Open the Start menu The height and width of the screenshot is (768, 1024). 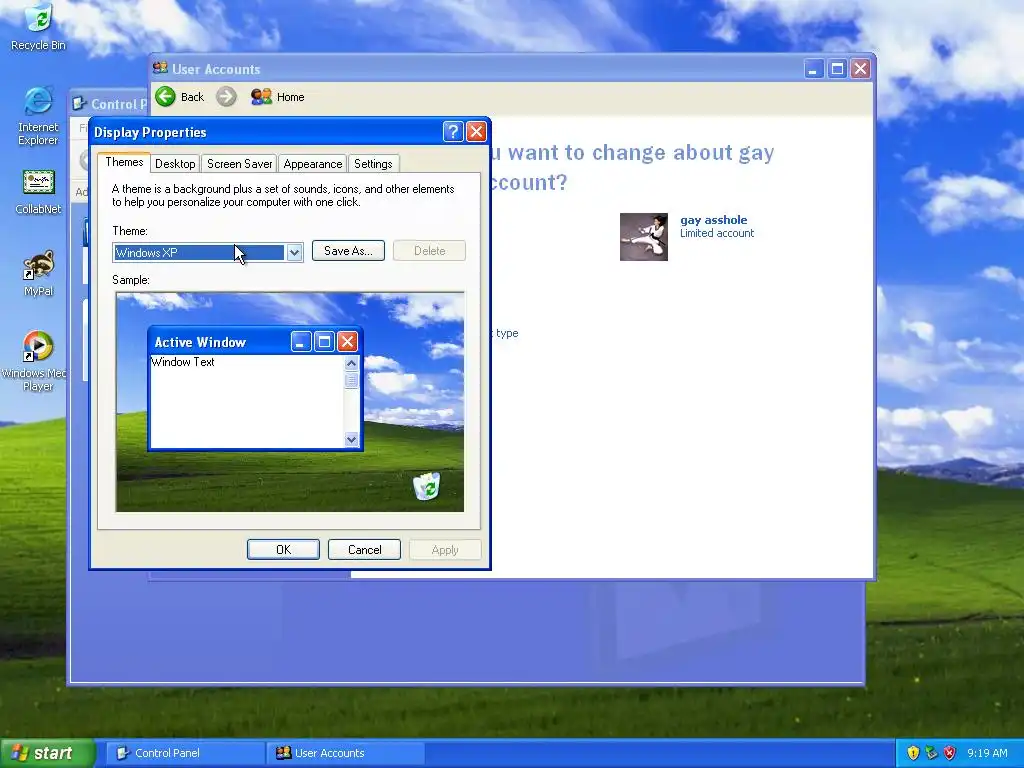(47, 753)
